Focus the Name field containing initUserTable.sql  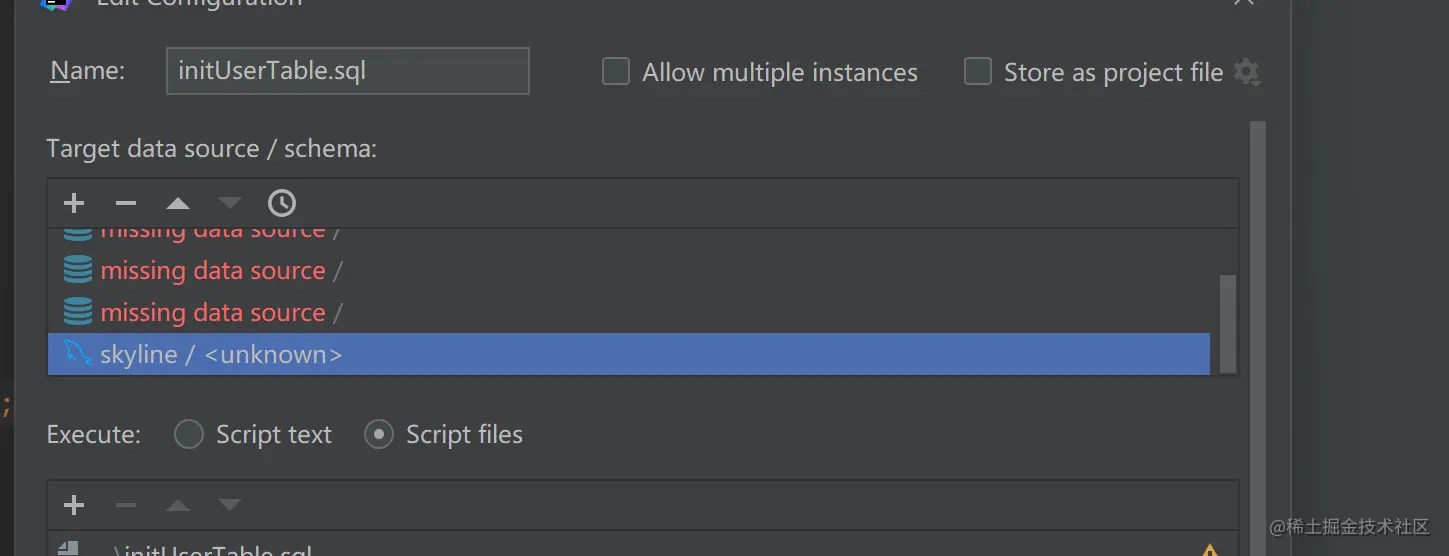pos(347,72)
